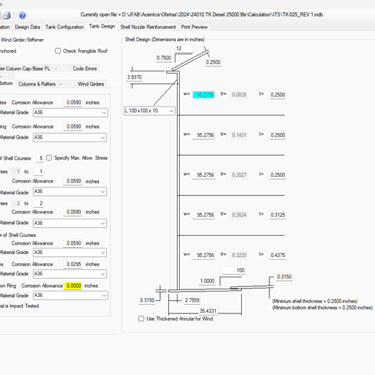Click the thickness field showing 0.4375

click(278, 255)
